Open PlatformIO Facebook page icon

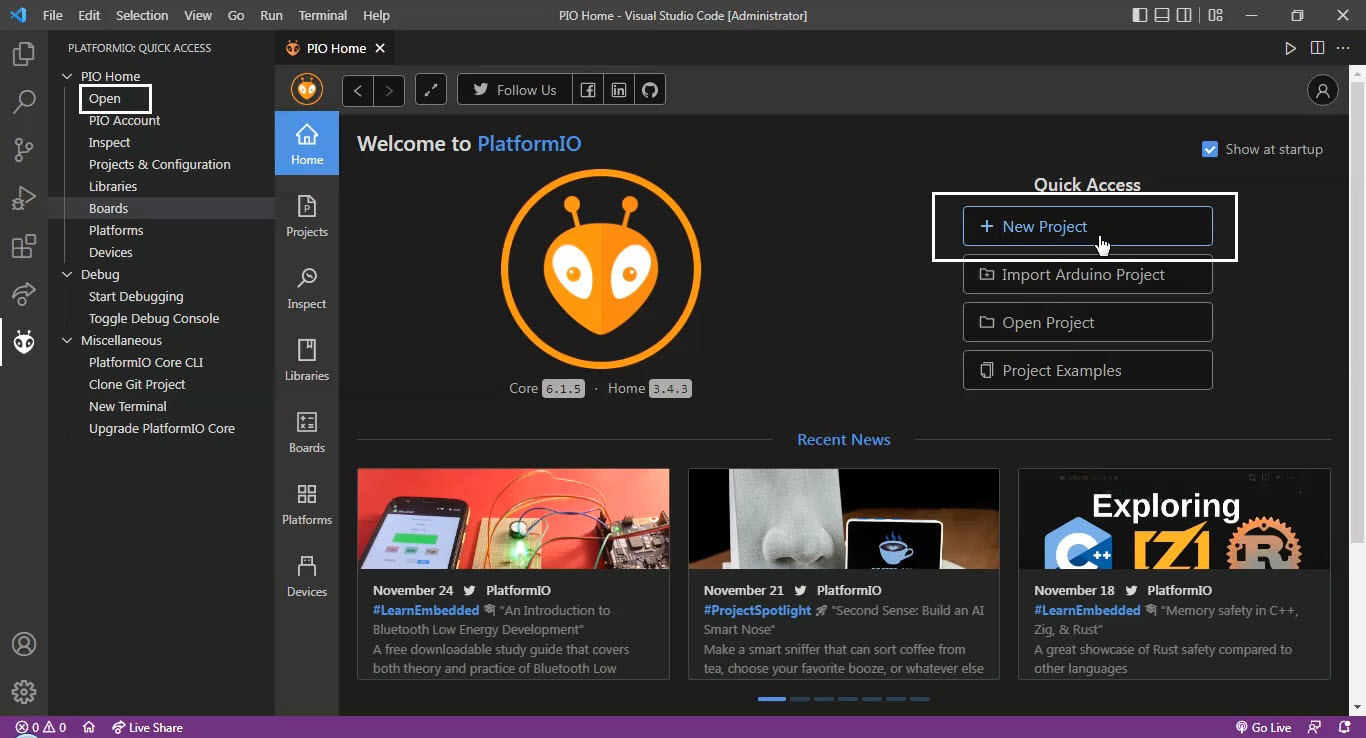[588, 90]
